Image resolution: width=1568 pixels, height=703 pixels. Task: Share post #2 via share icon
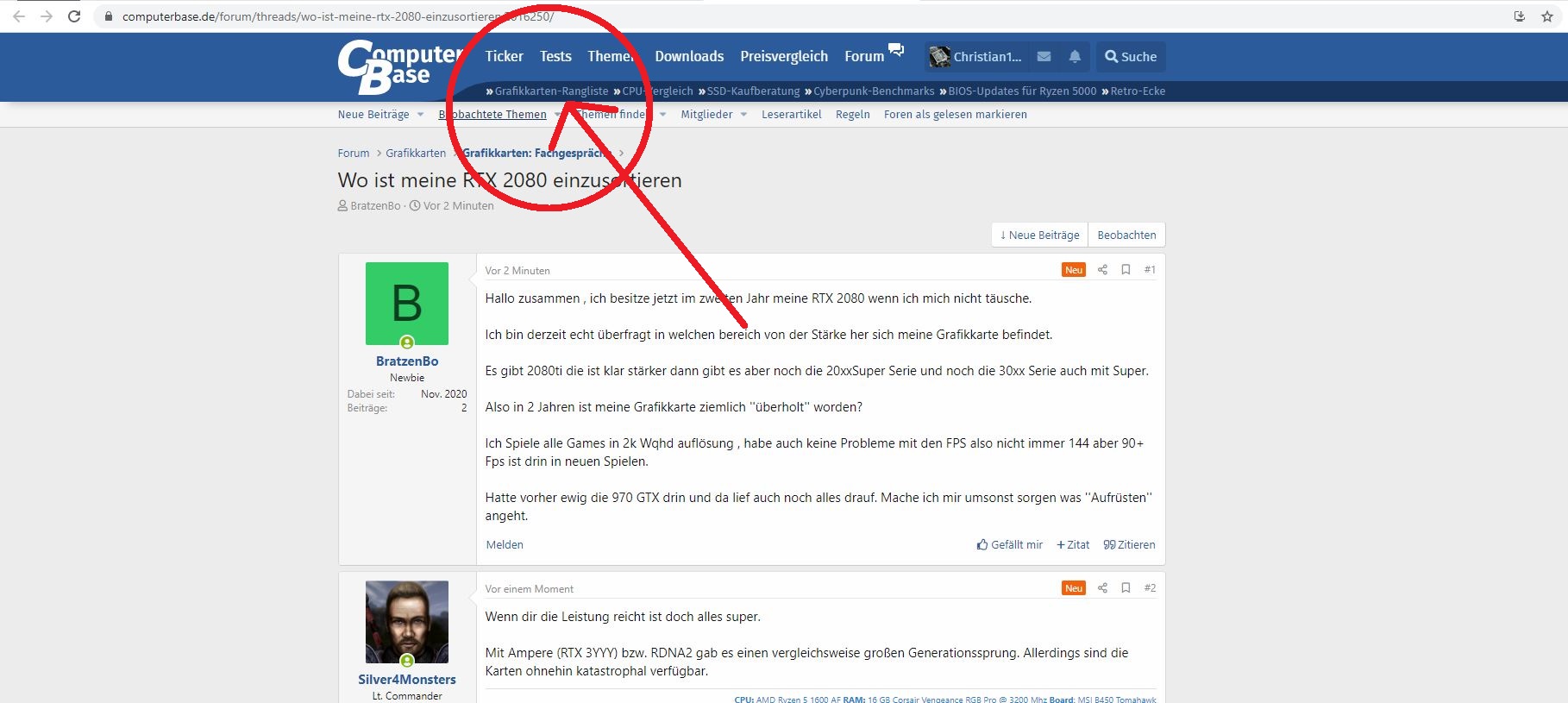(x=1102, y=588)
